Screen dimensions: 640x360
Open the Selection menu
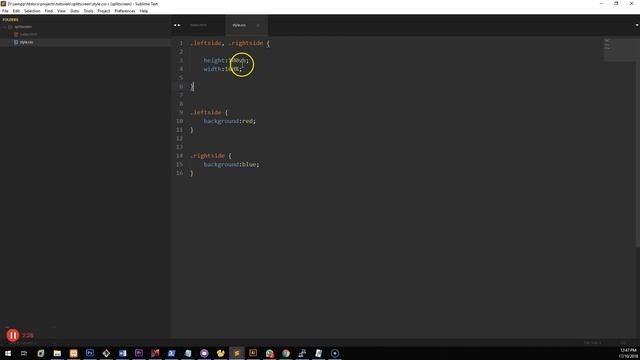pyautogui.click(x=32, y=11)
